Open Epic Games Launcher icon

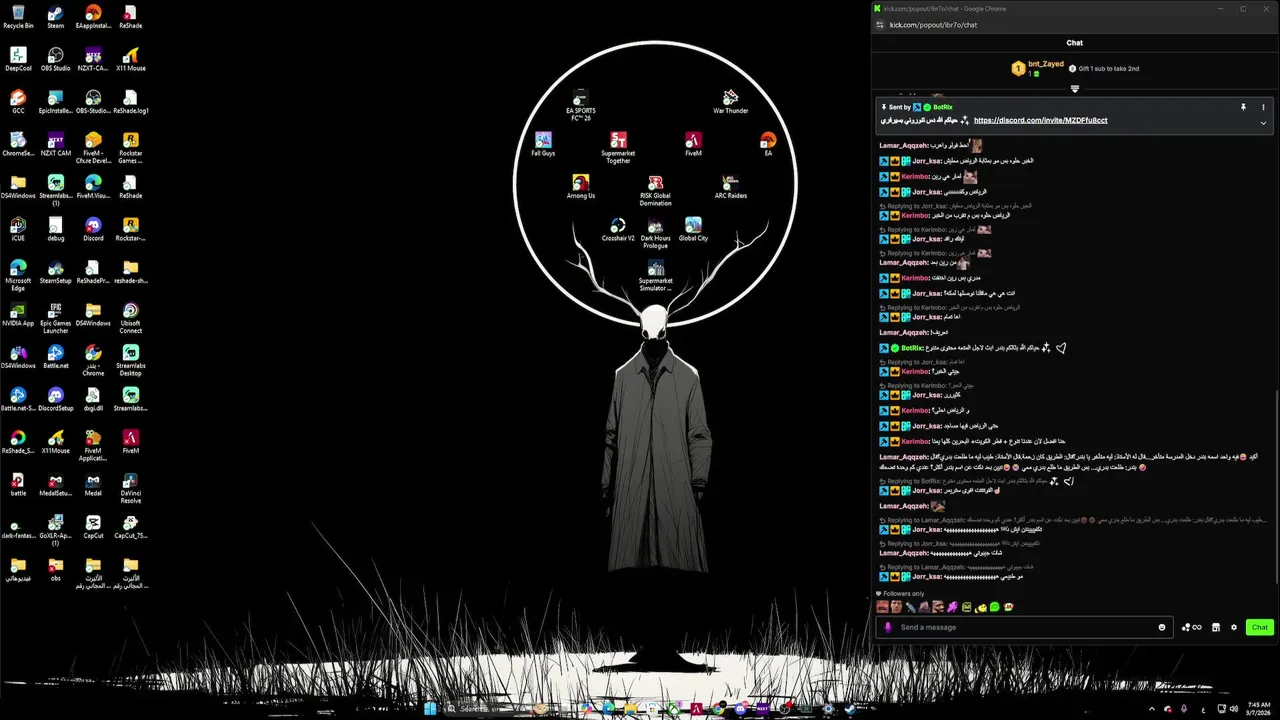pos(55,317)
